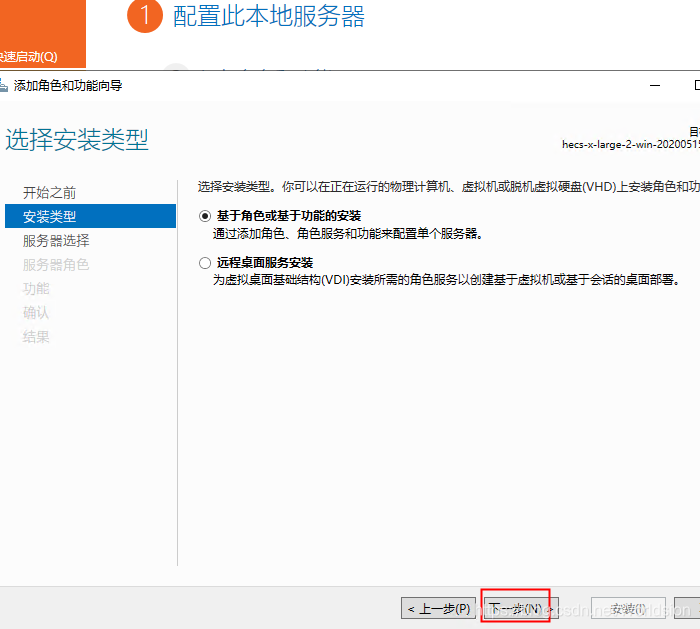Select Remote Desktop Services installation radio button
This screenshot has height=629, width=700.
[205, 263]
